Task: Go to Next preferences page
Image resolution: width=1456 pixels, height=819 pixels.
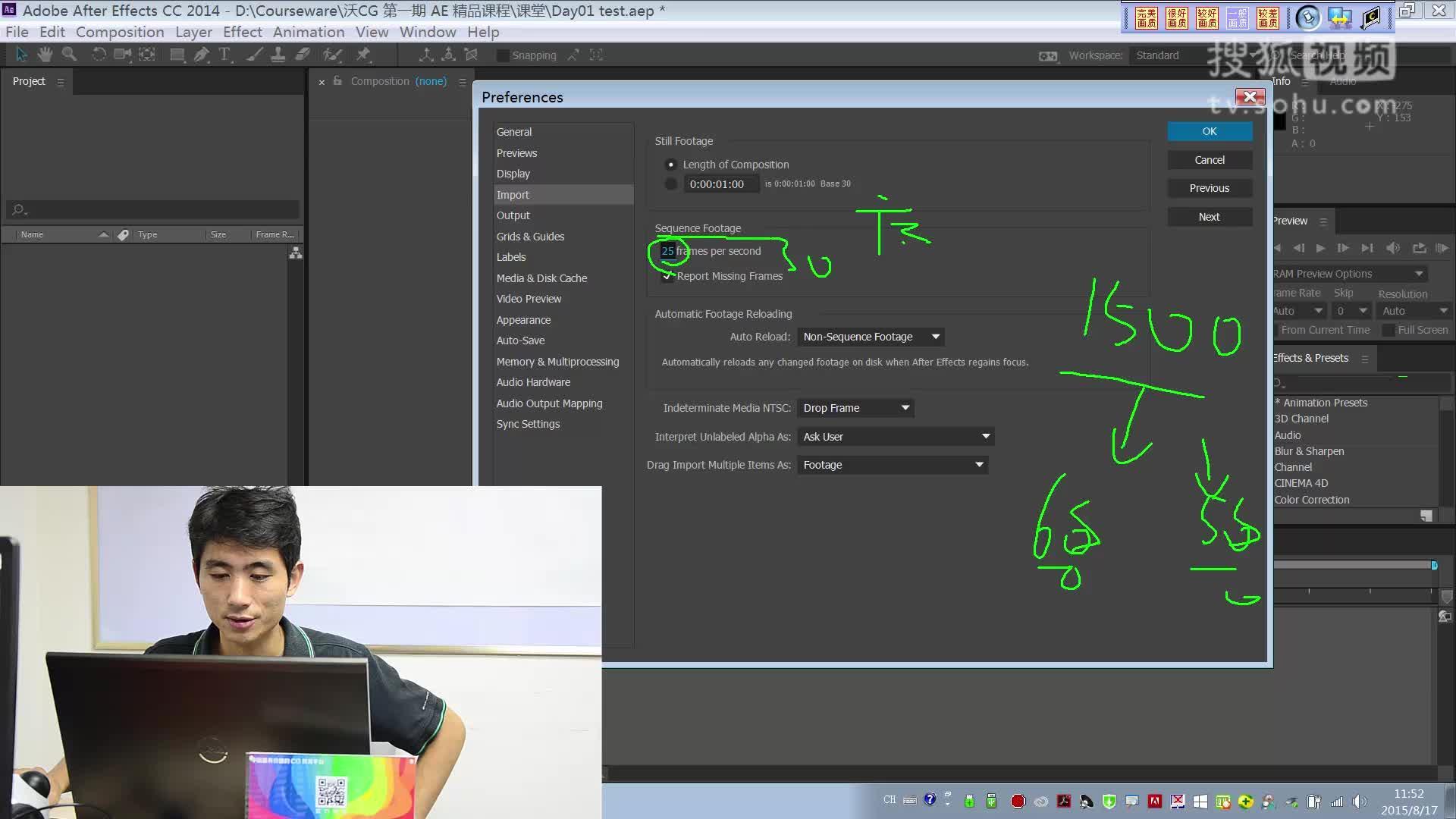Action: 1209,217
